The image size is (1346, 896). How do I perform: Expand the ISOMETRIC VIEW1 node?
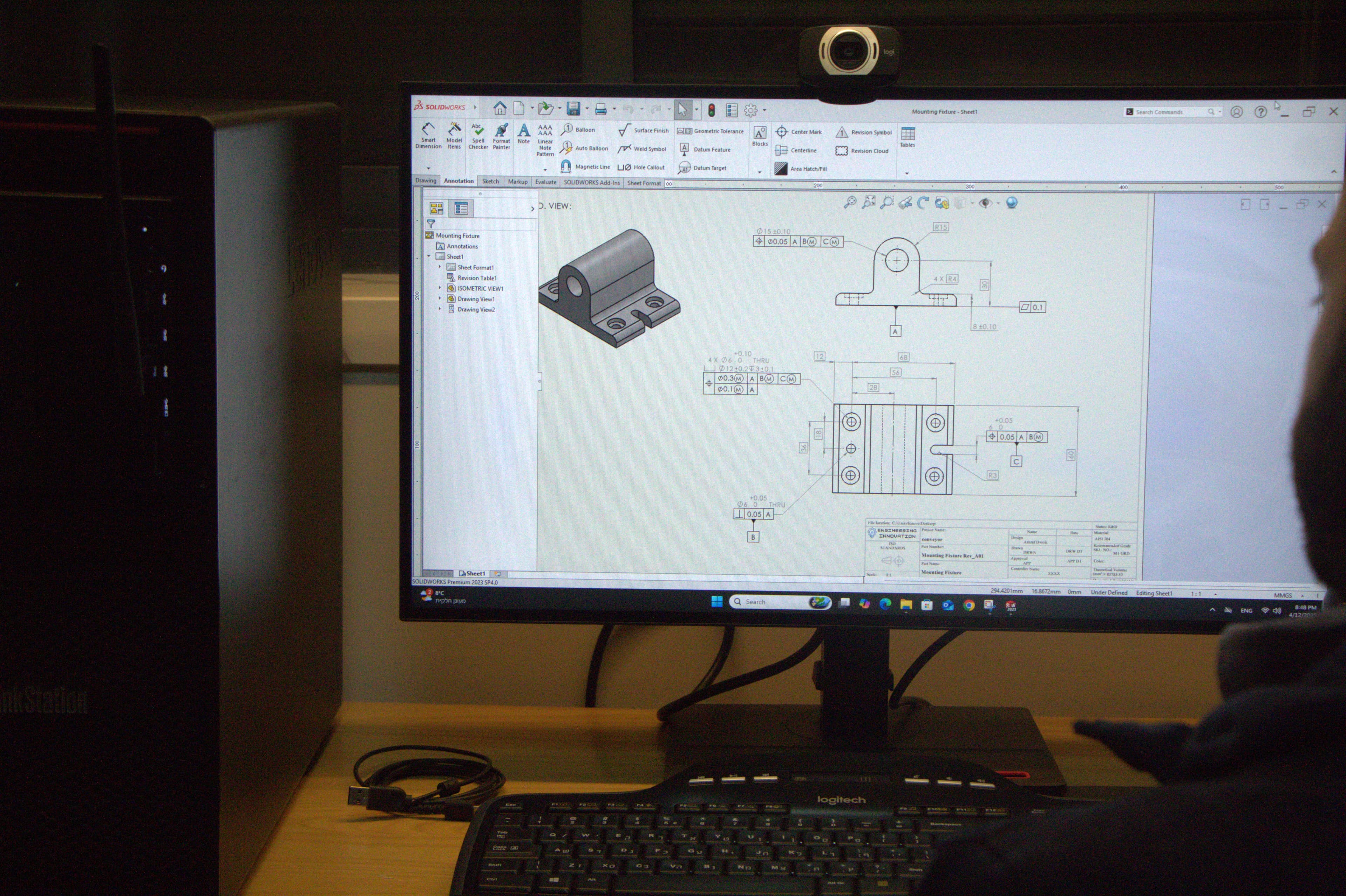coord(440,288)
